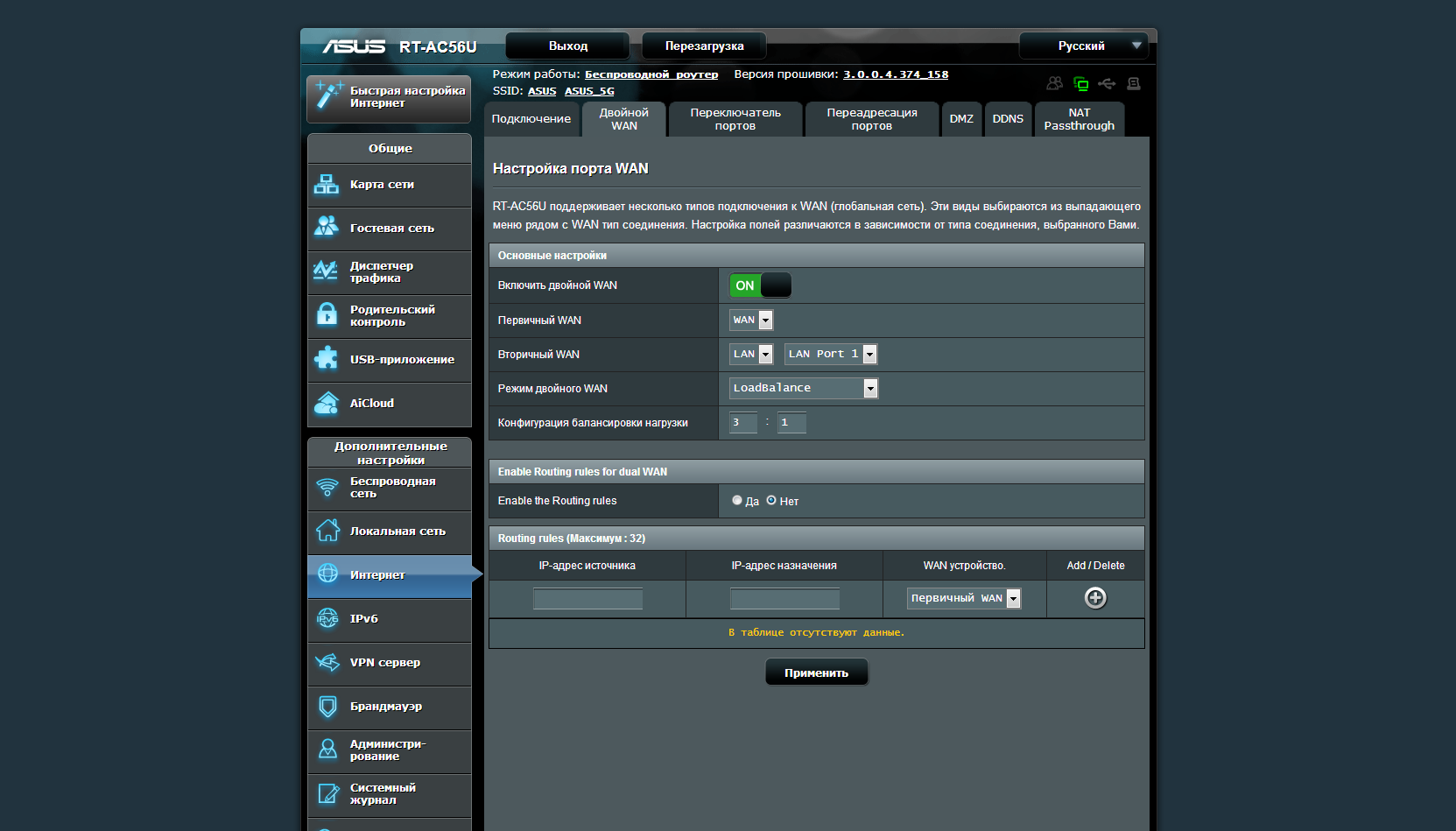This screenshot has height=831, width=1456.
Task: Click the printer status icon
Action: (1134, 84)
